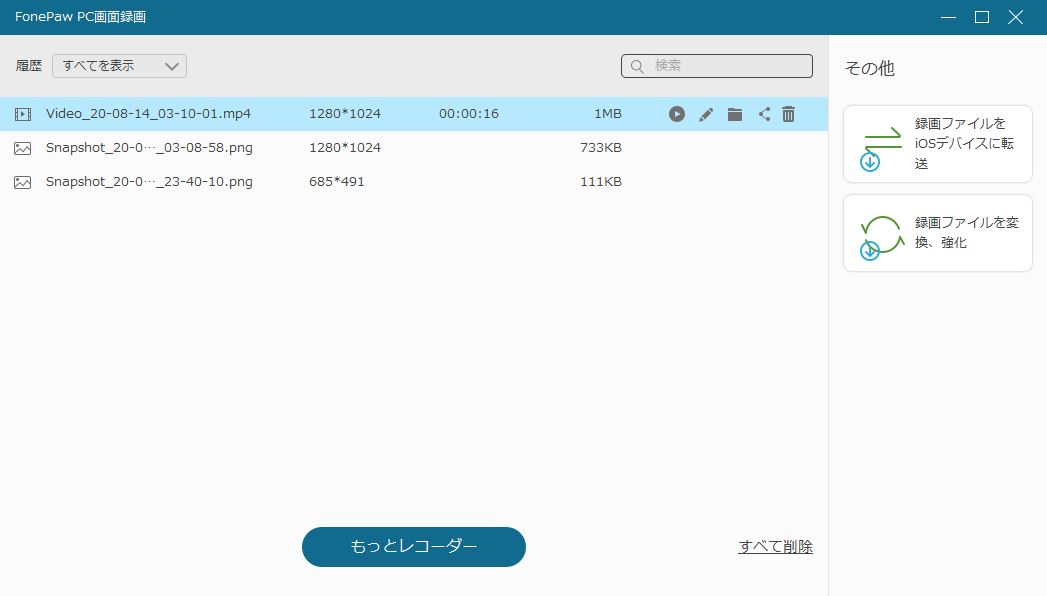1047x596 pixels.
Task: Open 録画ファイルを変換、強化 card
Action: pos(937,233)
